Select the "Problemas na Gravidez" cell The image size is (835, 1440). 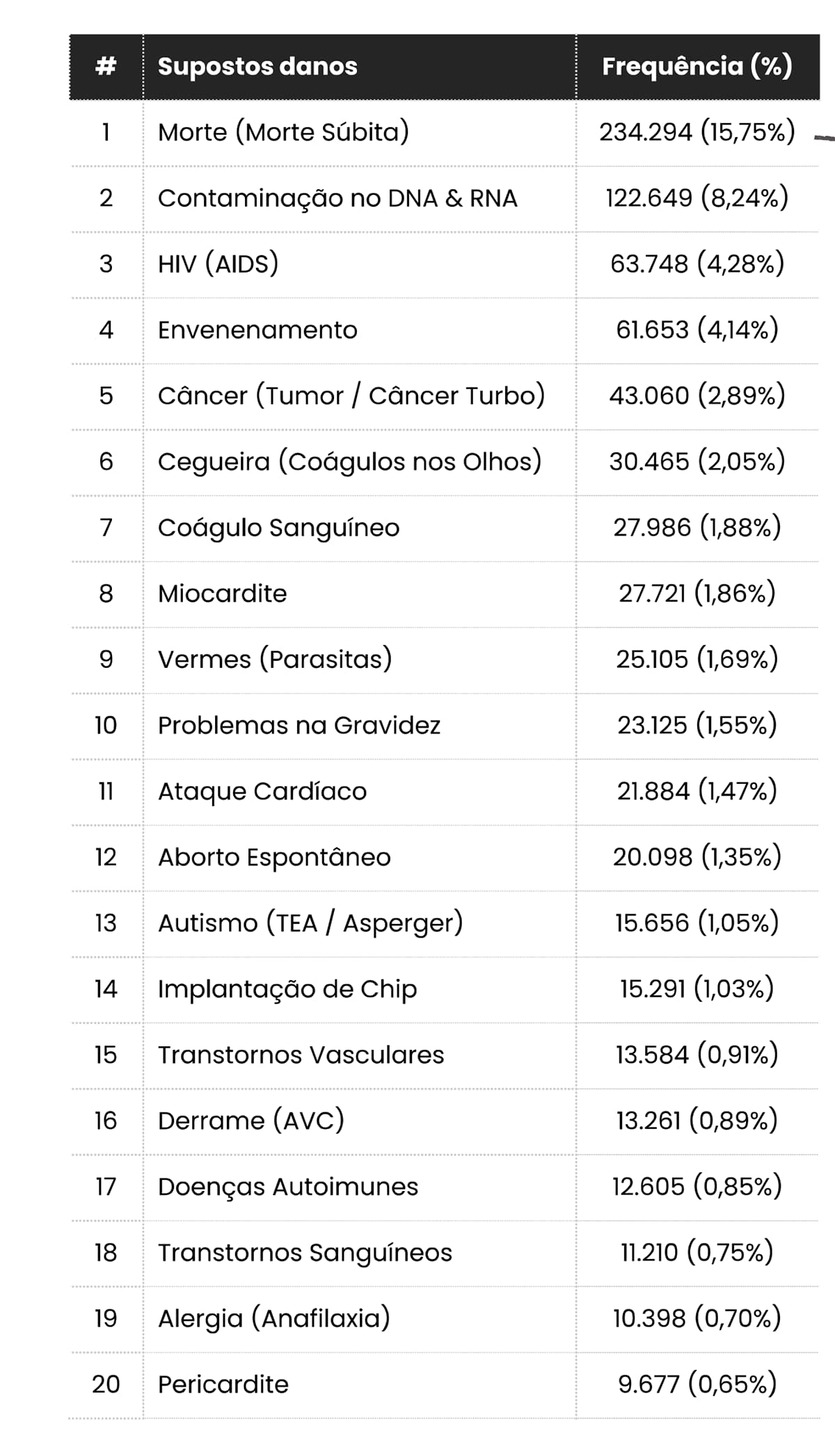click(x=299, y=726)
